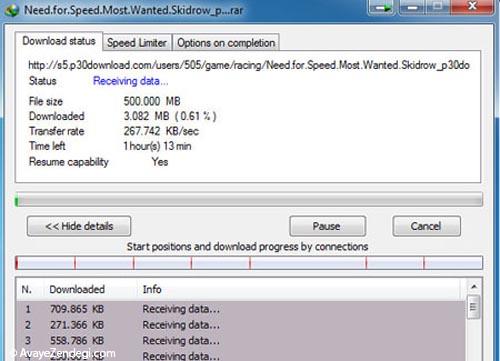Select connection row 558.786 KB

[240, 341]
